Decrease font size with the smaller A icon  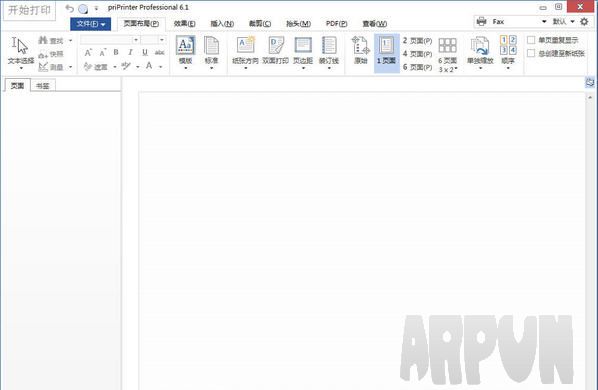tap(102, 53)
